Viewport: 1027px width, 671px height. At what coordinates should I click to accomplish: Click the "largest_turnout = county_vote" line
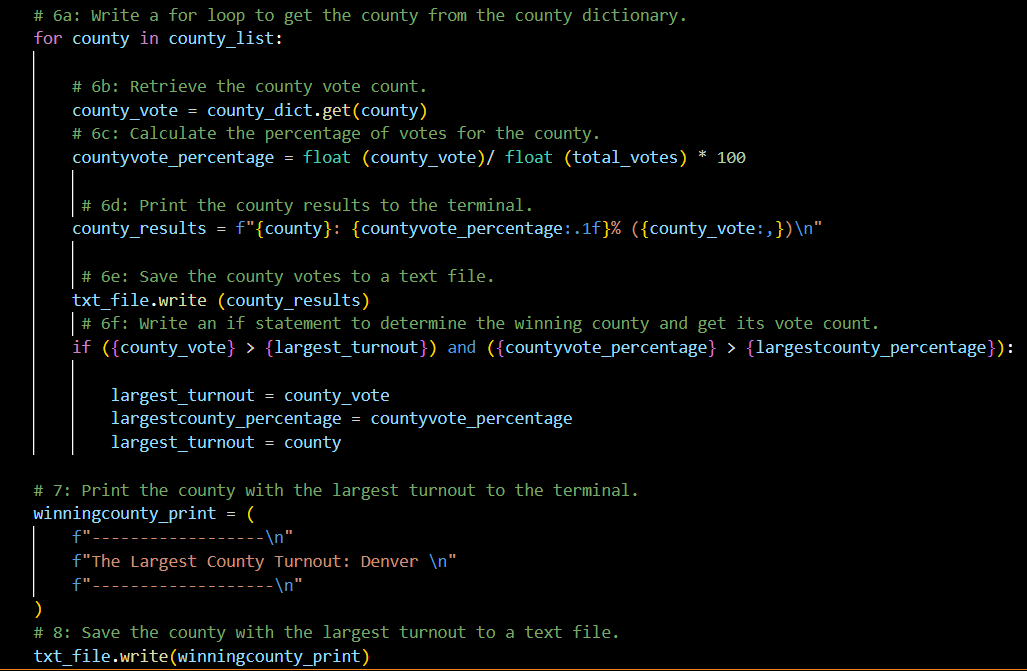[250, 395]
